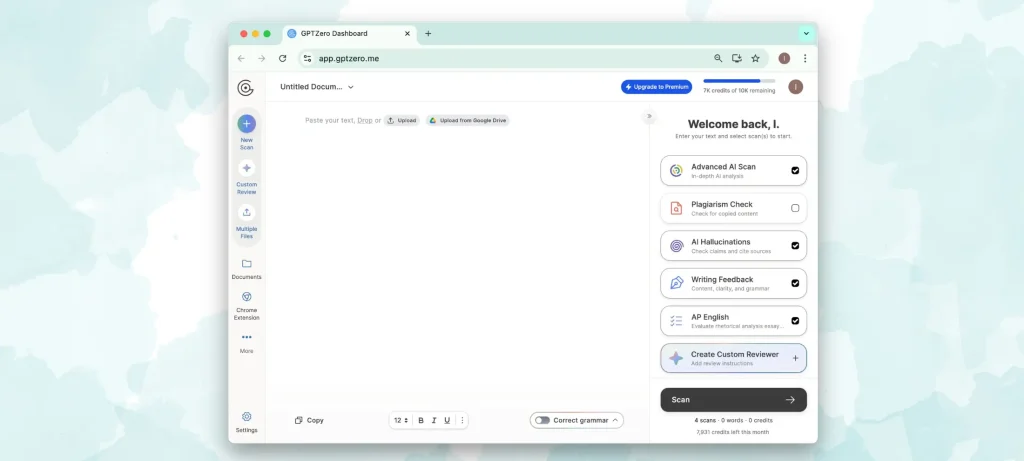Open more formatting options (three dots)
1024x461 pixels.
(x=462, y=421)
